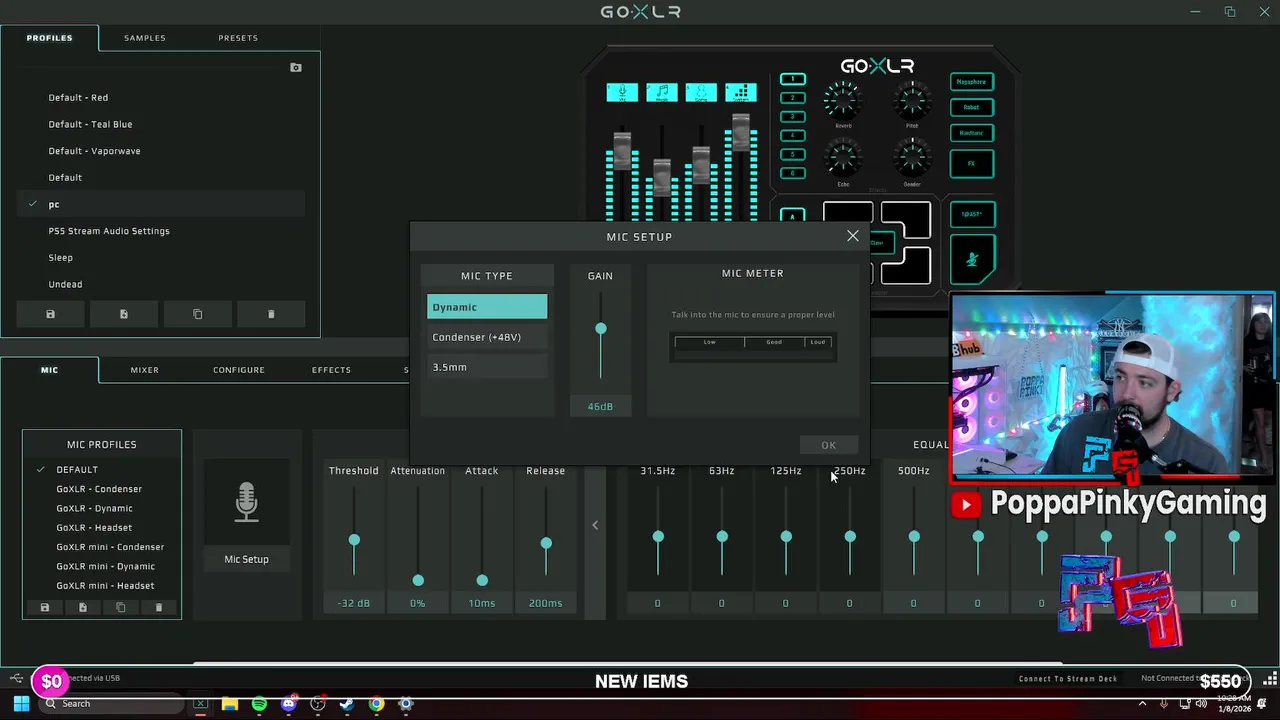Open Google Chrome from the taskbar

coord(376,704)
